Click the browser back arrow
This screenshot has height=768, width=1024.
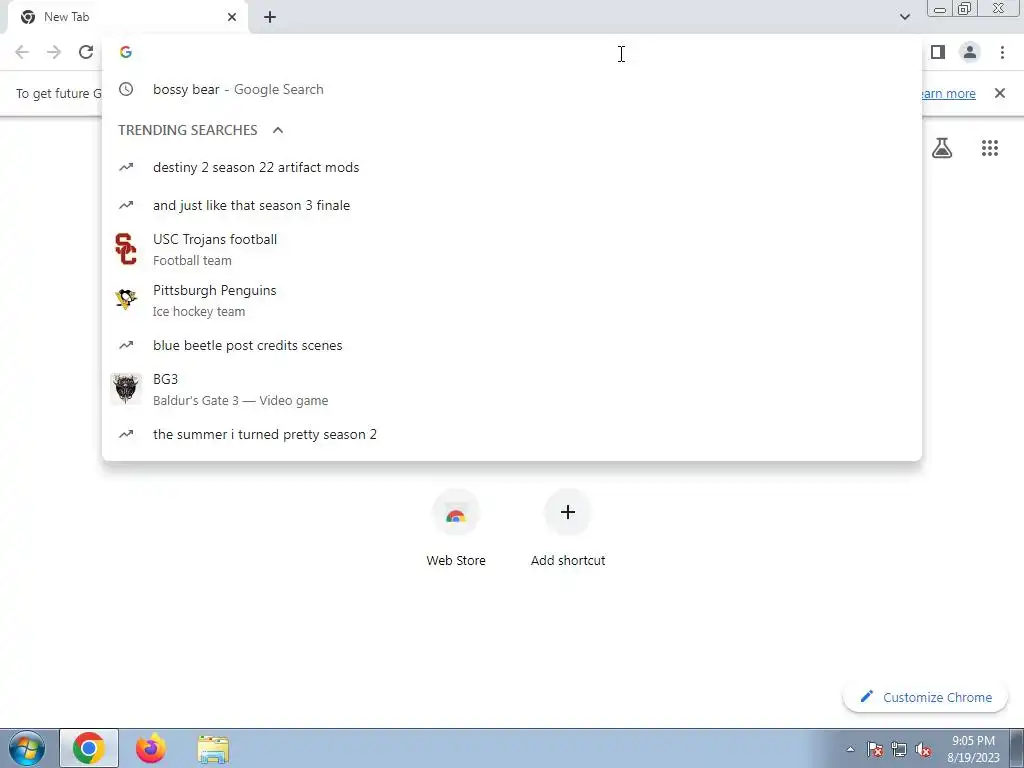[x=22, y=52]
